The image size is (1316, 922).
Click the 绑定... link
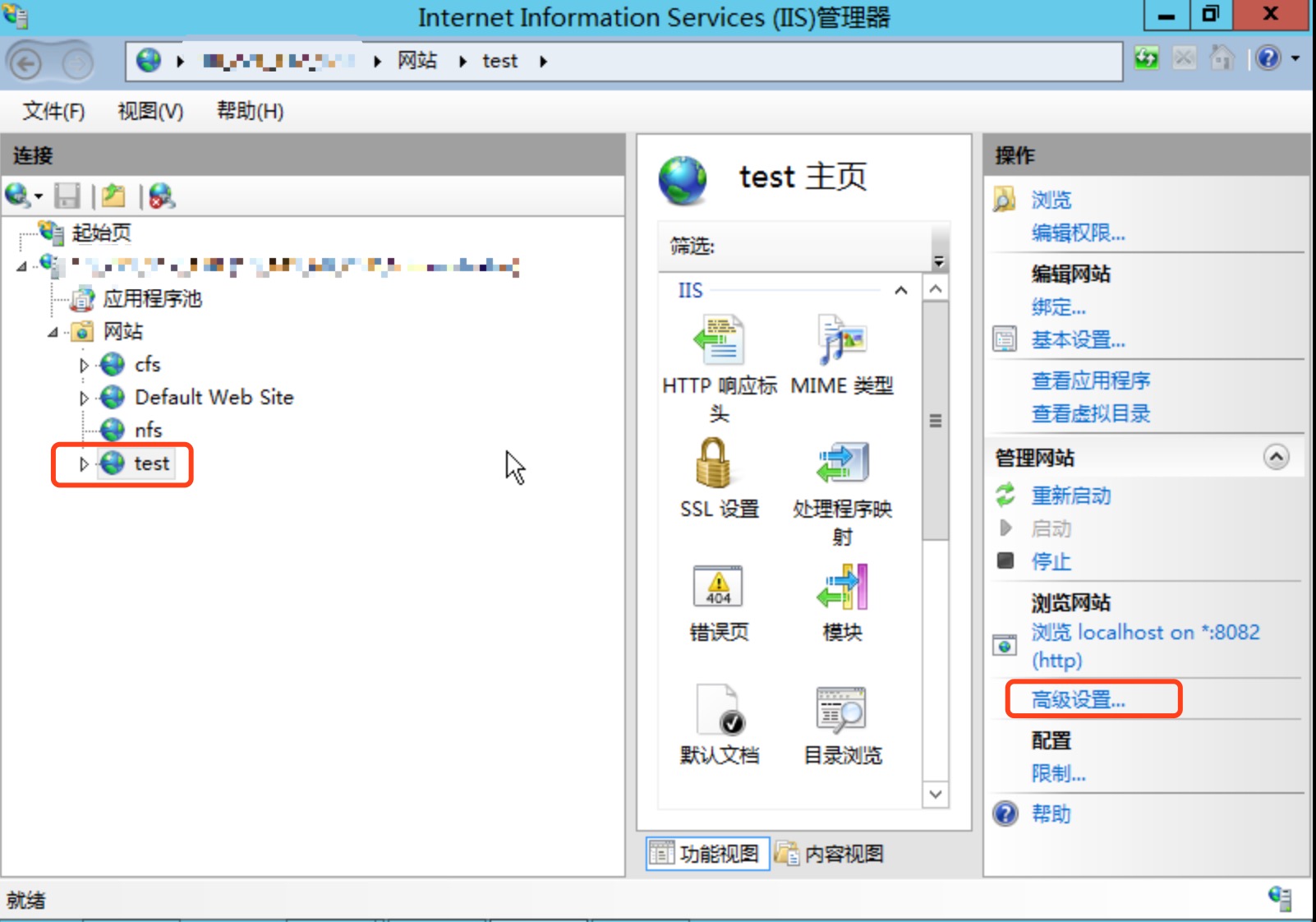[1058, 307]
